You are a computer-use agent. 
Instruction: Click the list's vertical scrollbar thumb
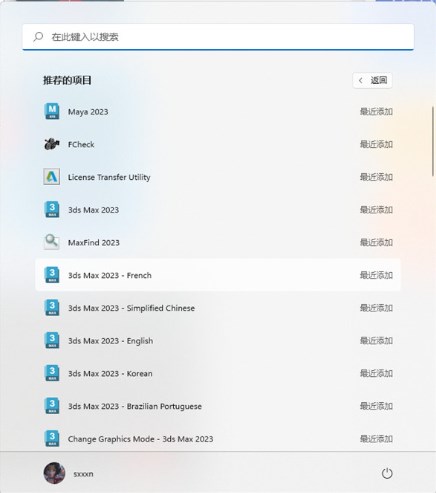tap(433, 141)
